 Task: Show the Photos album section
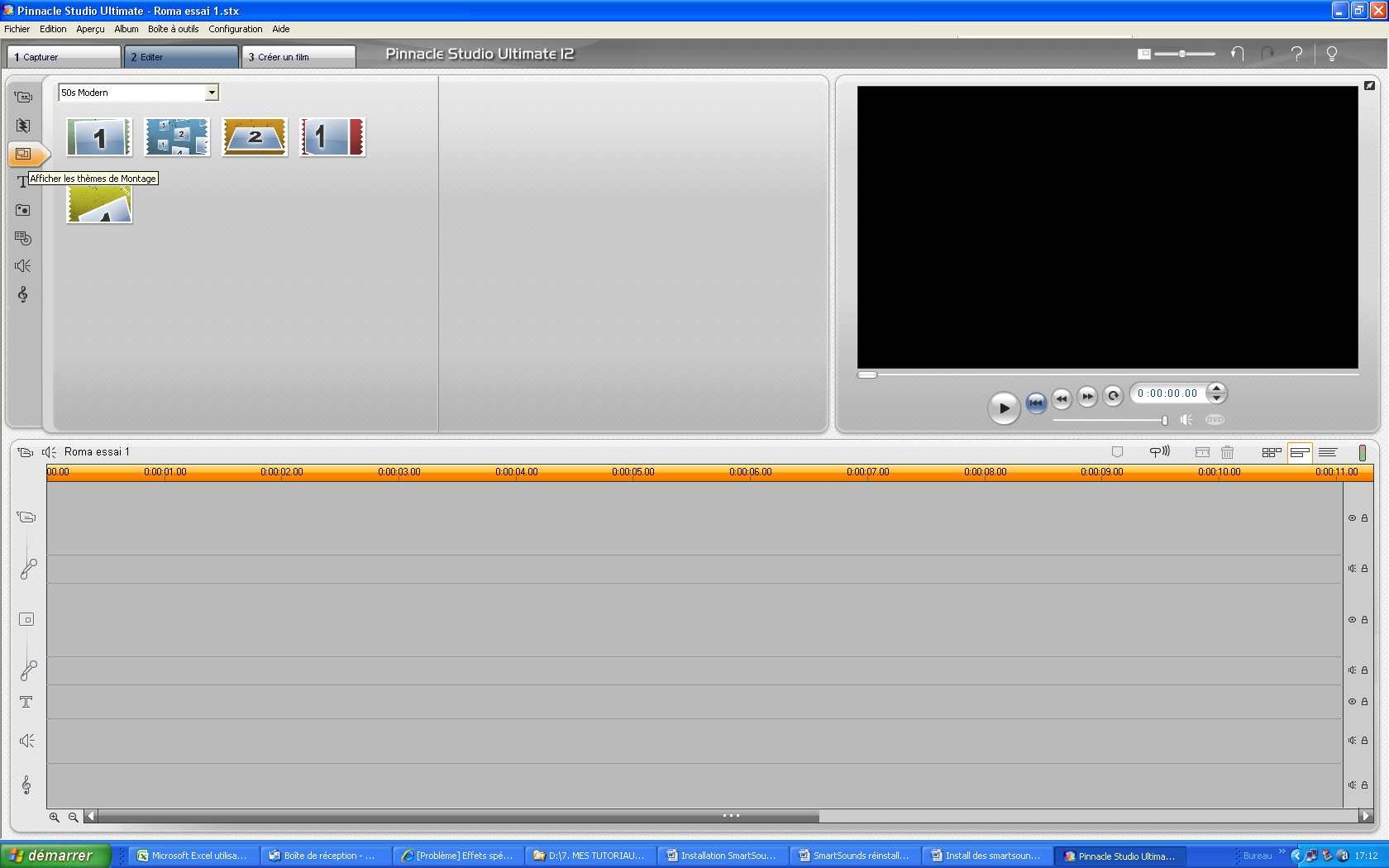(x=23, y=210)
